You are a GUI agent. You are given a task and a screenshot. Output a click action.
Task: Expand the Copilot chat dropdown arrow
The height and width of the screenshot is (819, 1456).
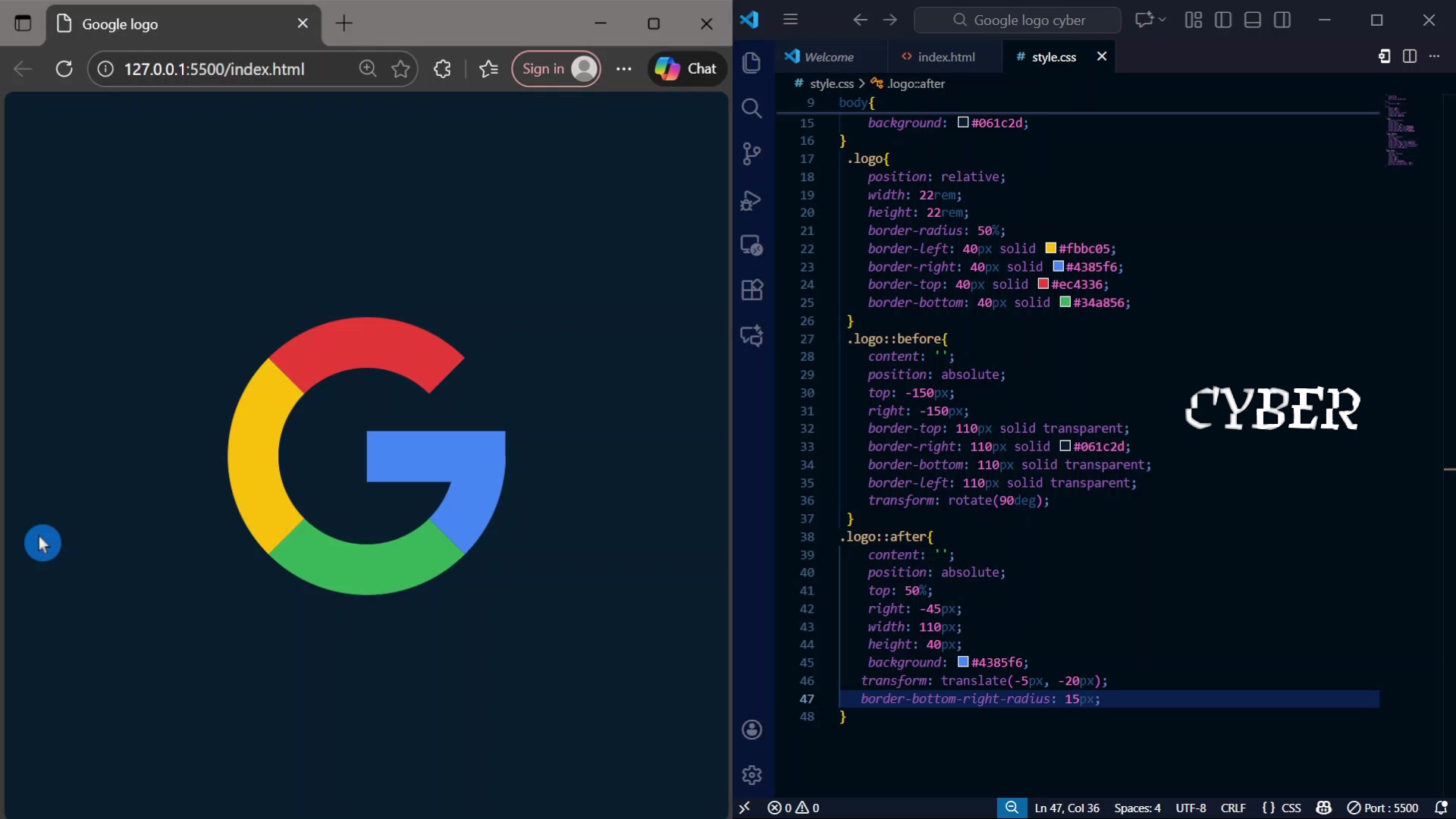click(1163, 20)
